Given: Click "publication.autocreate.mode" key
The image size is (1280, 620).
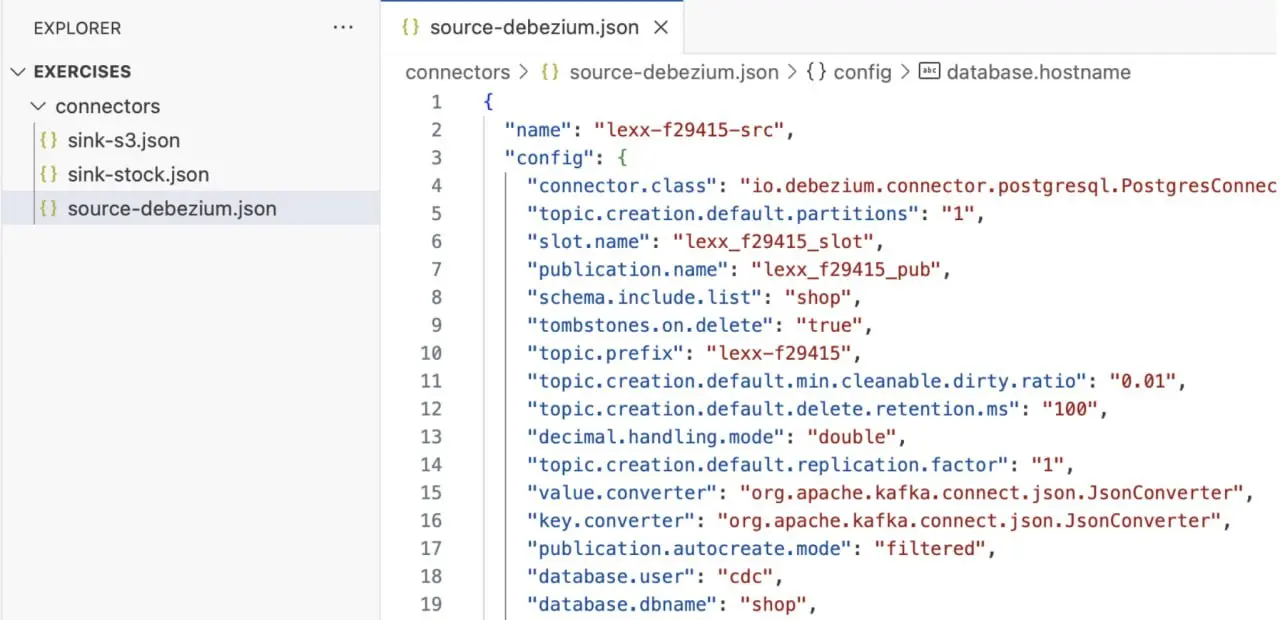Looking at the screenshot, I should 688,549.
